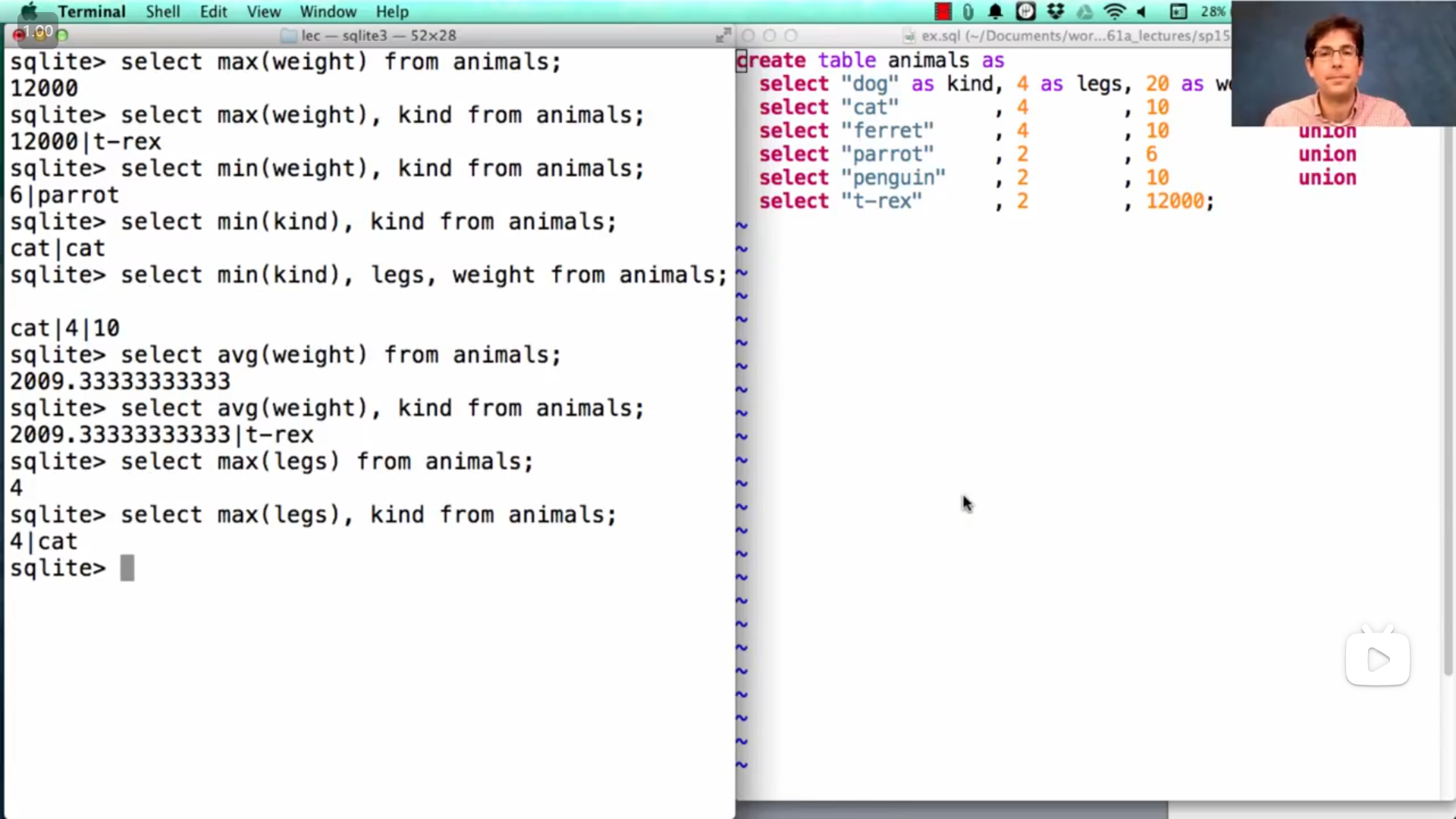Image resolution: width=1456 pixels, height=819 pixels.
Task: Click the video play overlay button
Action: 1377,659
